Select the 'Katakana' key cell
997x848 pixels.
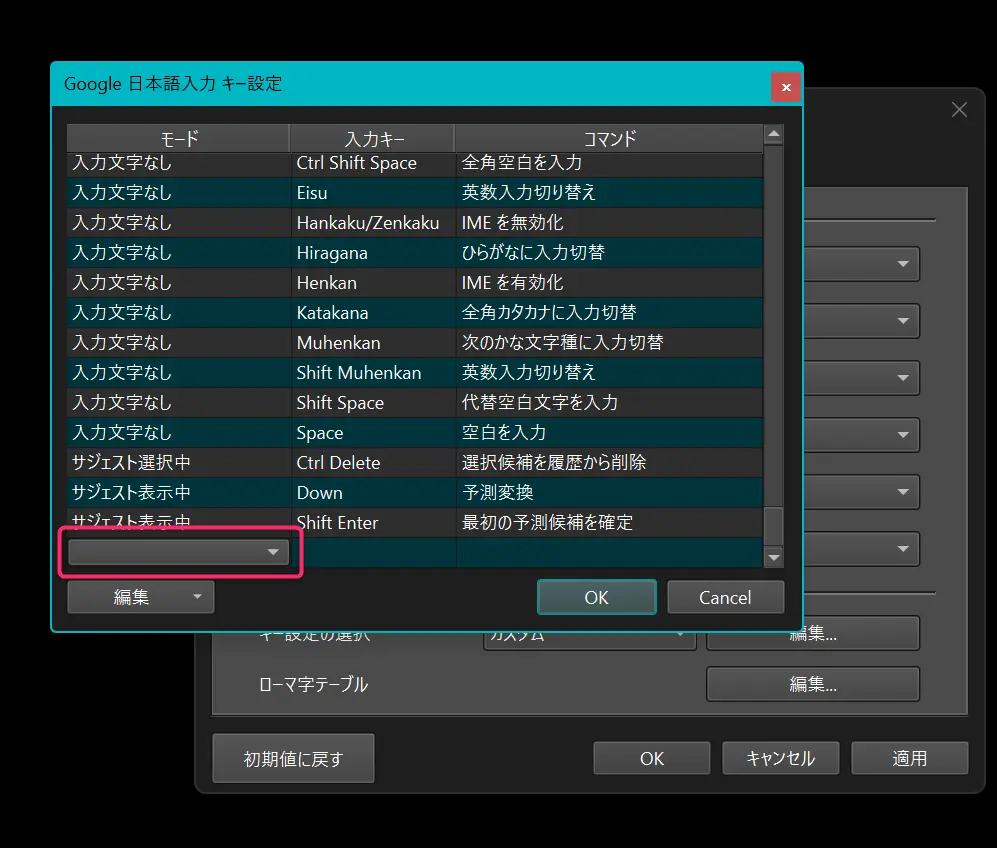373,313
